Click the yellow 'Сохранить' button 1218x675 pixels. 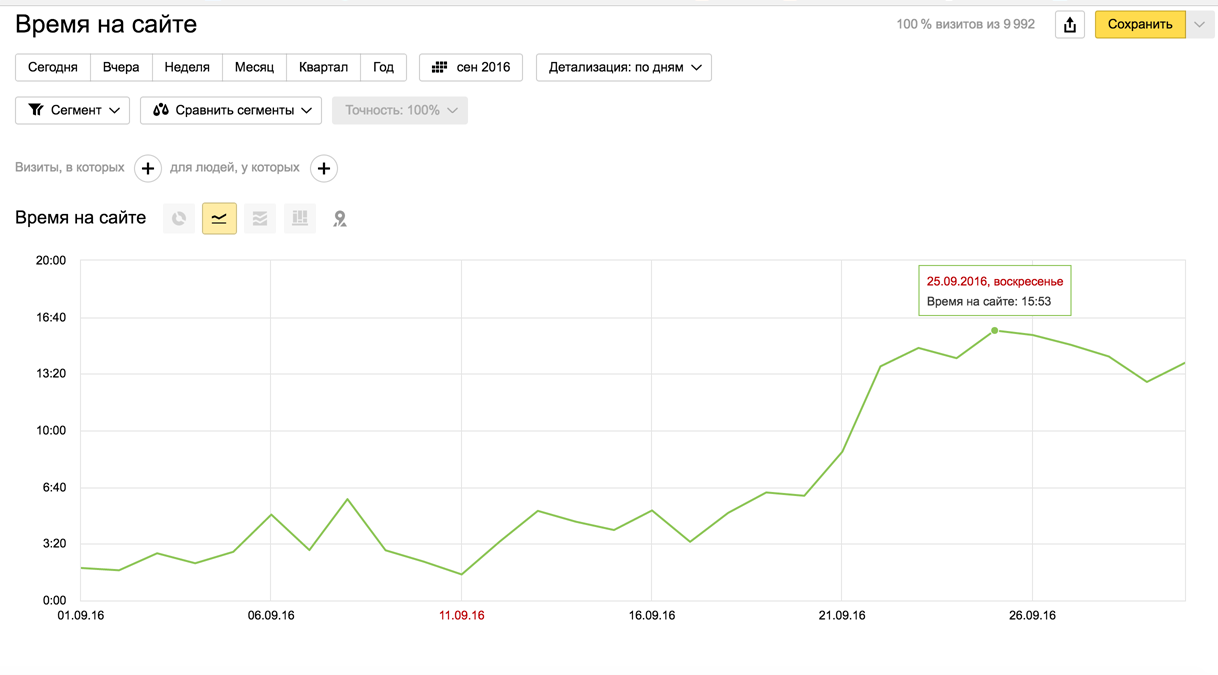(1140, 25)
